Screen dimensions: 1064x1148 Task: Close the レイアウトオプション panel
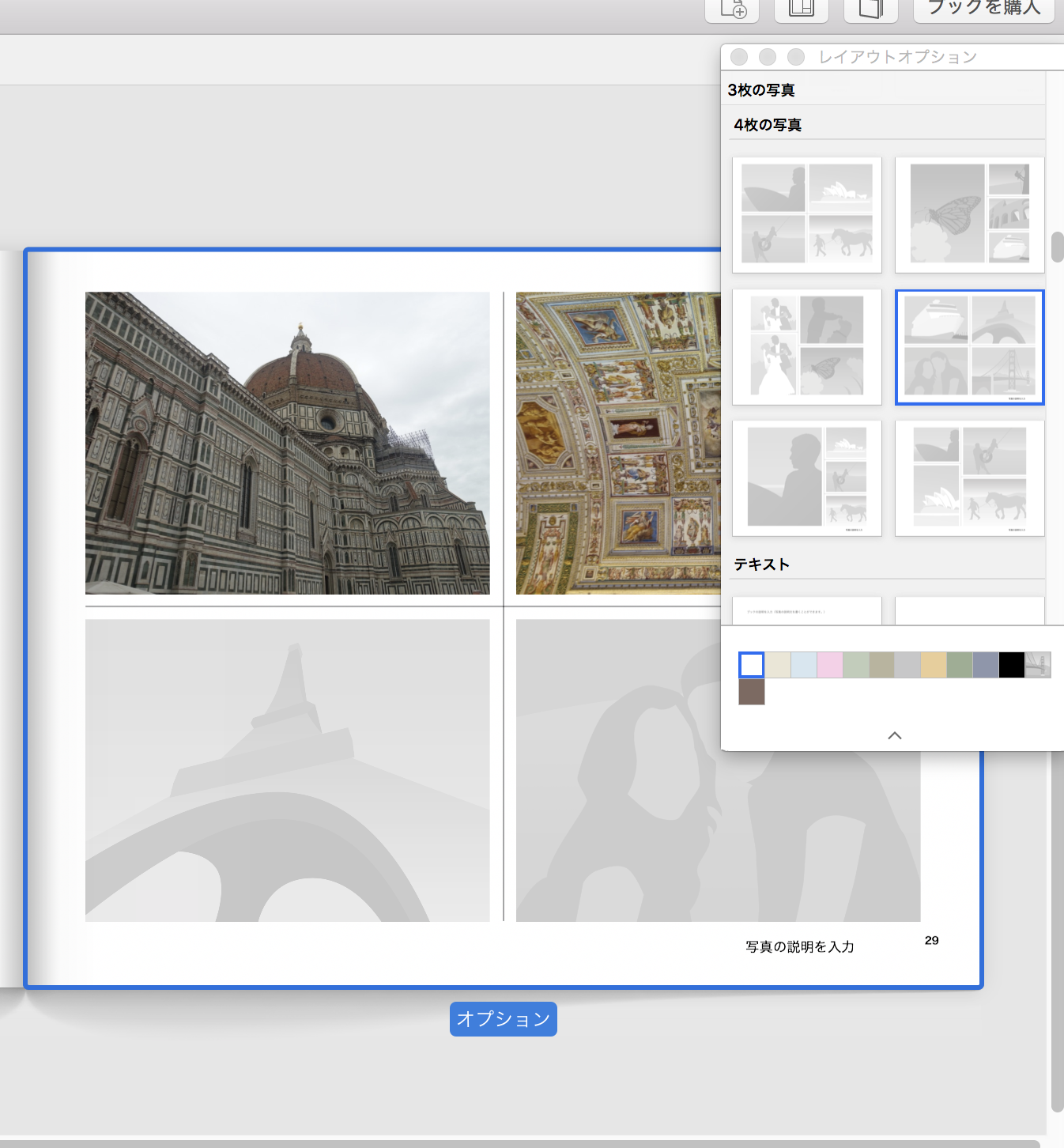click(x=739, y=57)
